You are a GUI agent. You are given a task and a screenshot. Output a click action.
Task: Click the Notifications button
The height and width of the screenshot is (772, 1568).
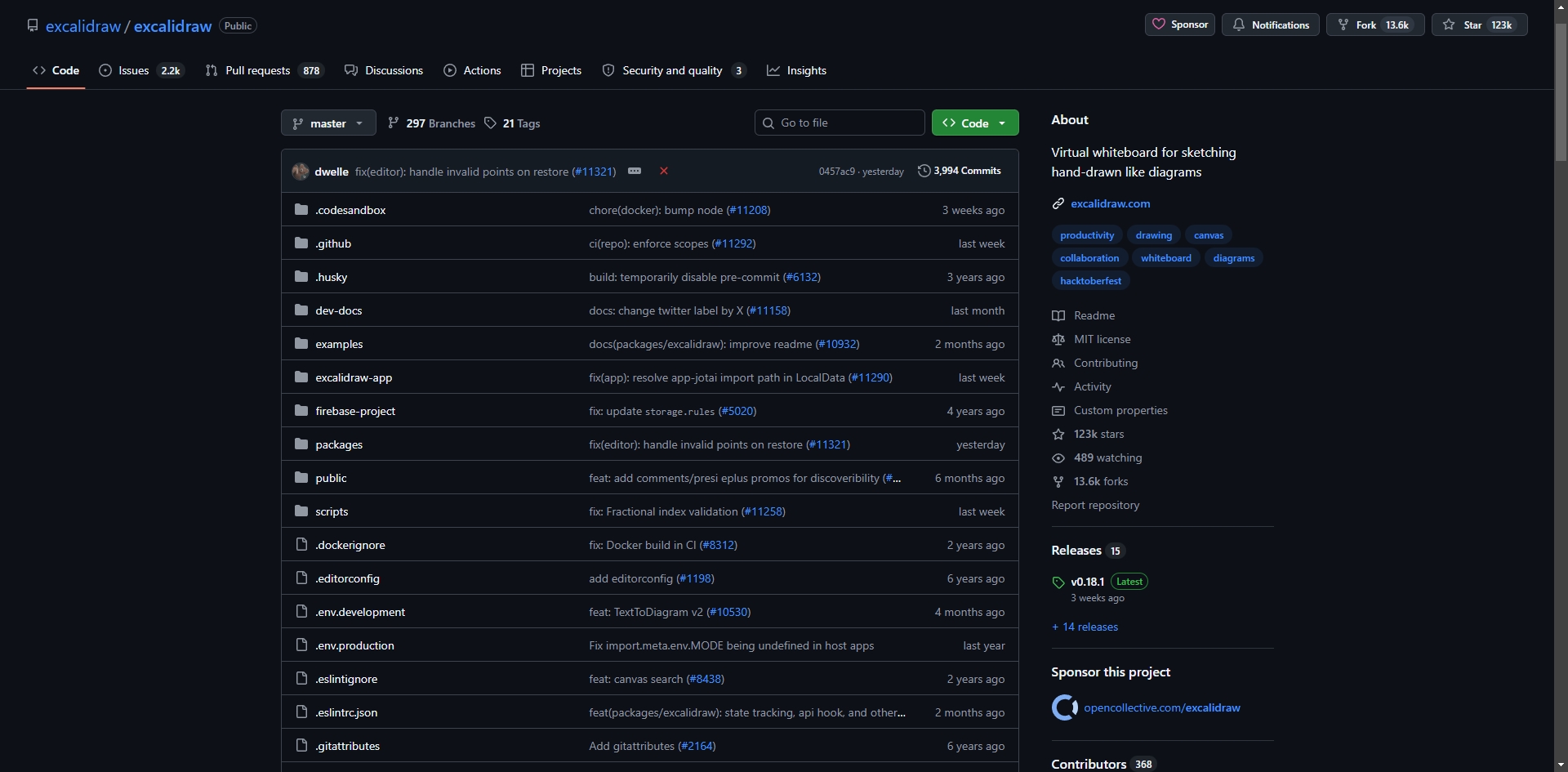point(1271,25)
